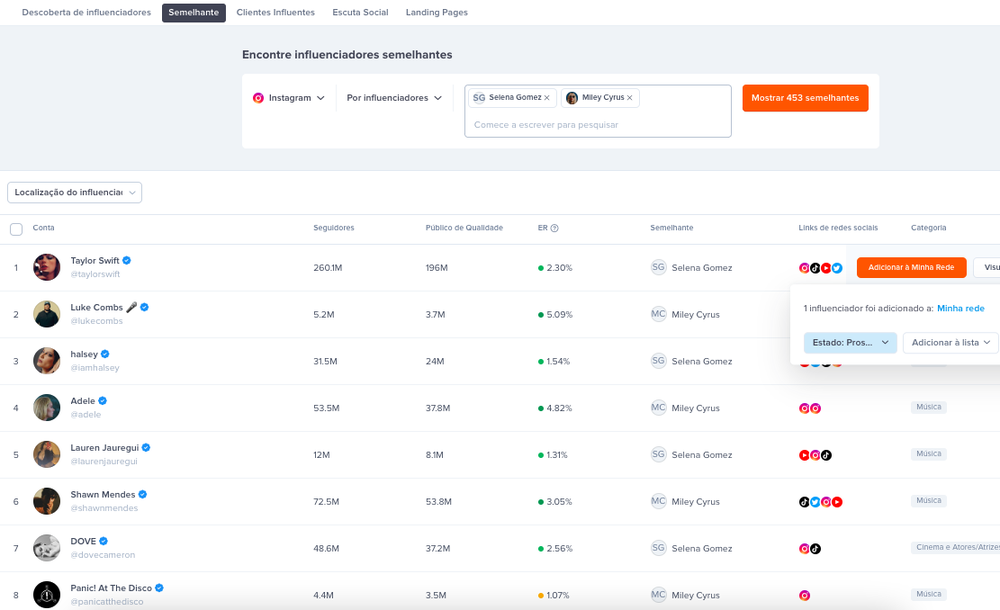
Task: Open Taylor Swift's profile name link
Action: (95, 260)
